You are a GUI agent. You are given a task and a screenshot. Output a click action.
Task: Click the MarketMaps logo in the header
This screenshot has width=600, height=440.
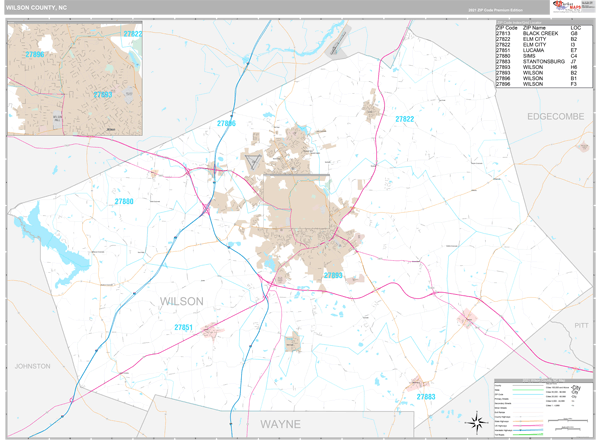pyautogui.click(x=567, y=6)
